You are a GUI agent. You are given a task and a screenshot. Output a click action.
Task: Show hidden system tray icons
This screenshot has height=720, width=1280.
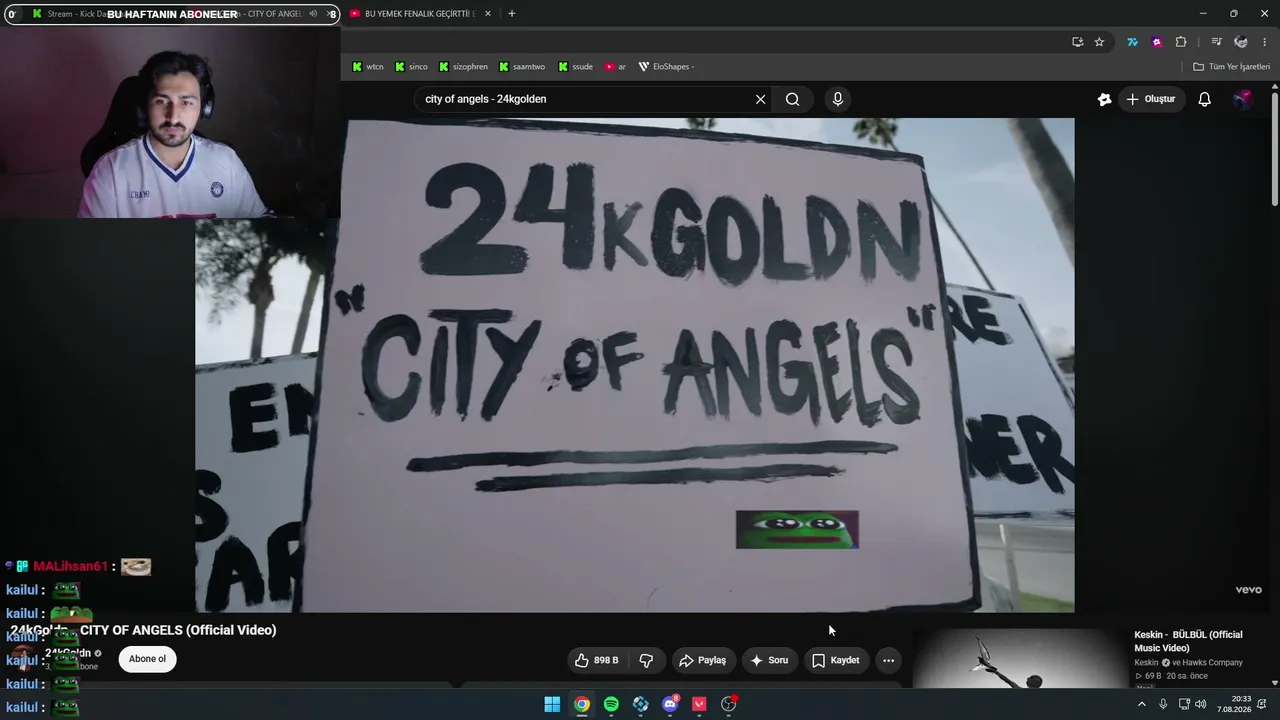coord(1142,704)
